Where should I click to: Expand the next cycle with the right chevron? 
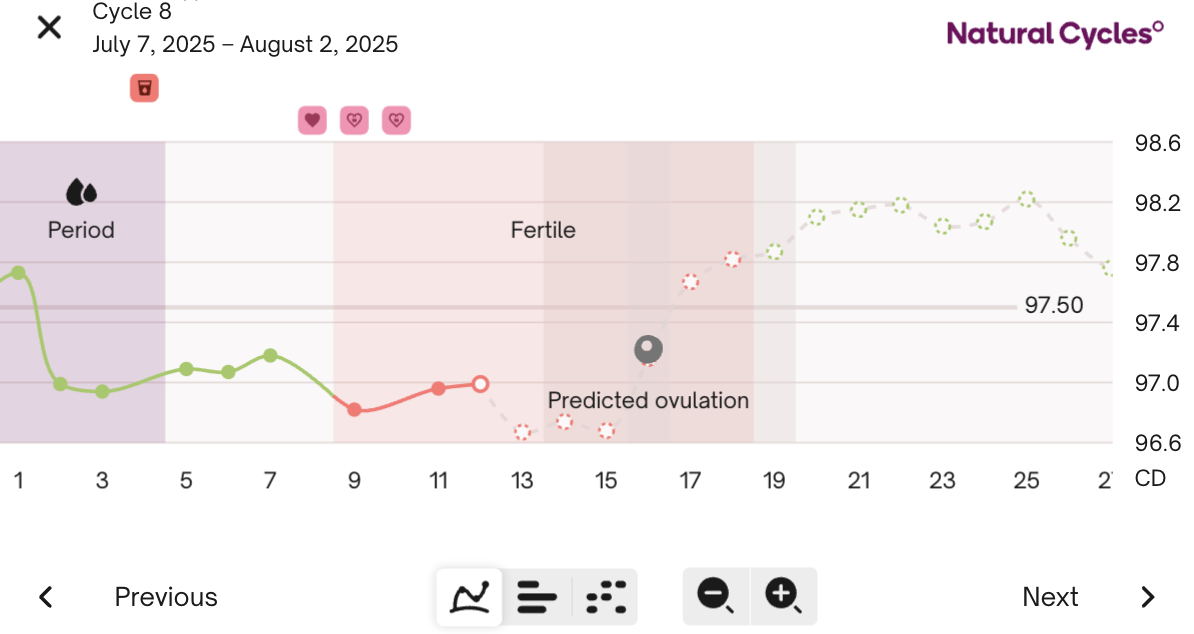[1148, 596]
